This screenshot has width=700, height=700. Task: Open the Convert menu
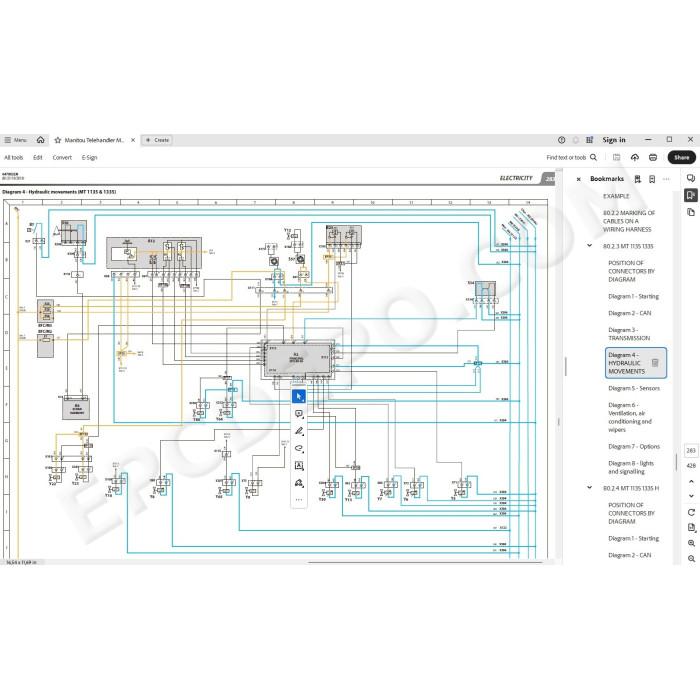(x=62, y=158)
